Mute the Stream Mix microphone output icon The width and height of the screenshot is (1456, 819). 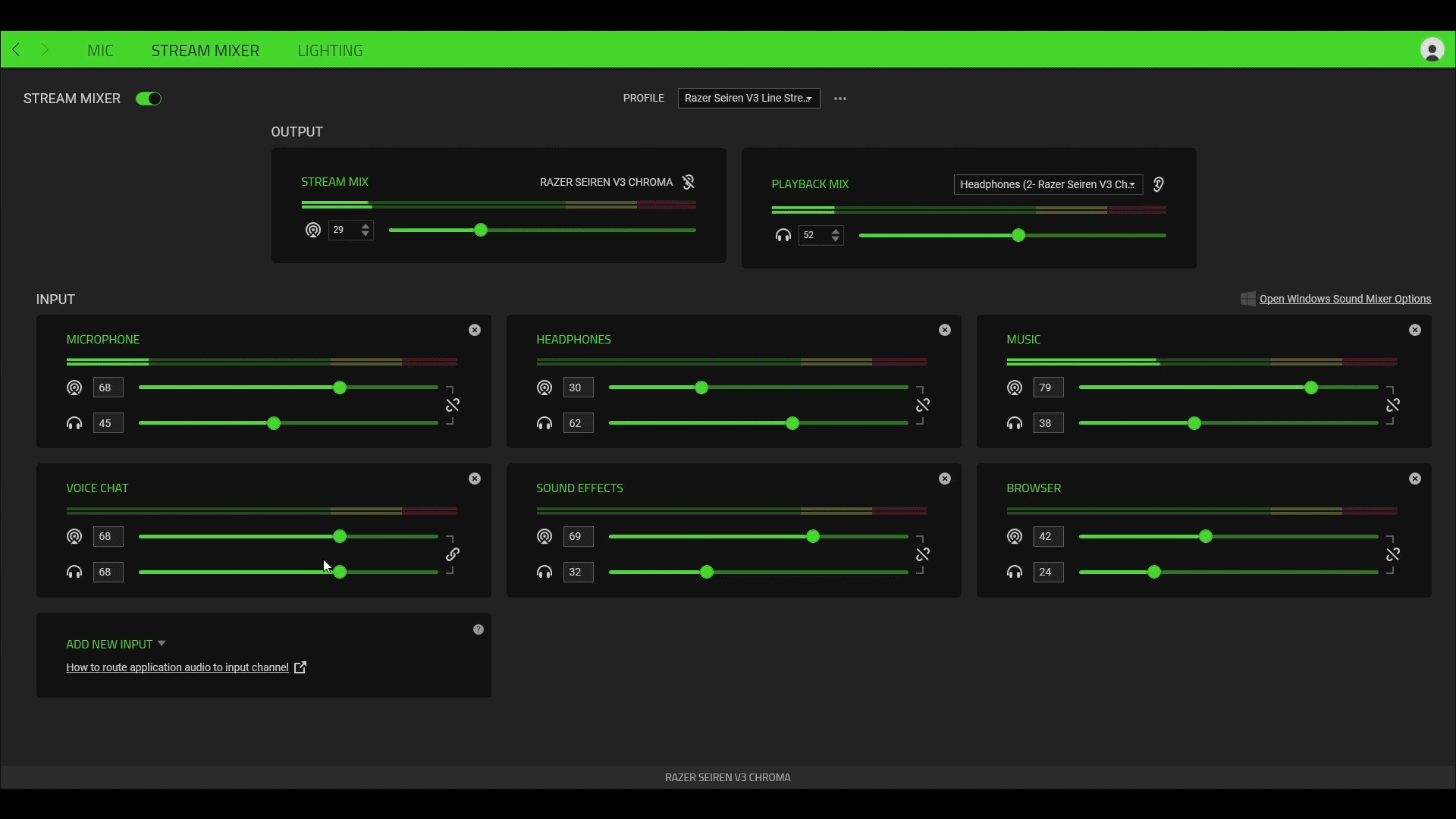(x=689, y=182)
